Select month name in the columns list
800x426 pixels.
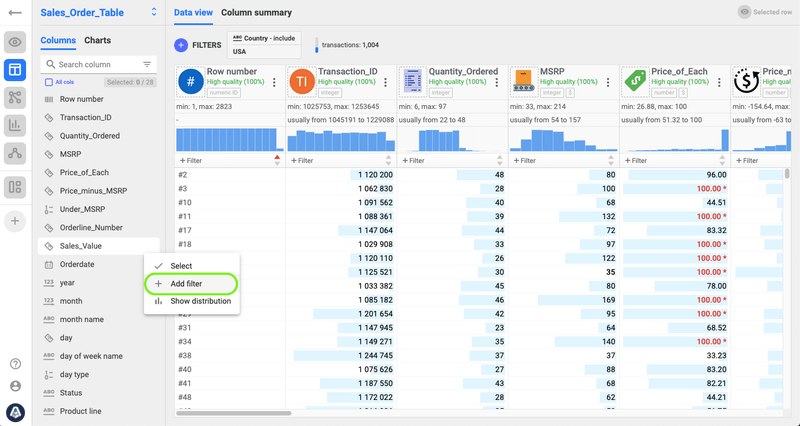[x=99, y=319]
